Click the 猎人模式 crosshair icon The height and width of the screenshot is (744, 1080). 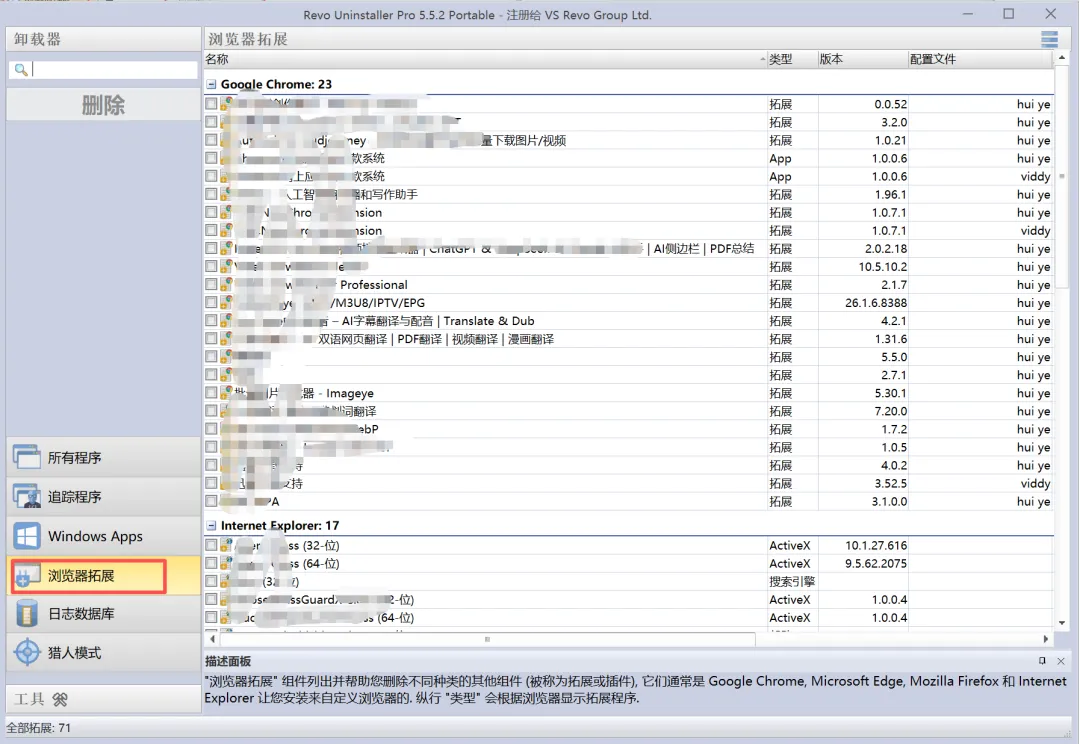point(27,652)
